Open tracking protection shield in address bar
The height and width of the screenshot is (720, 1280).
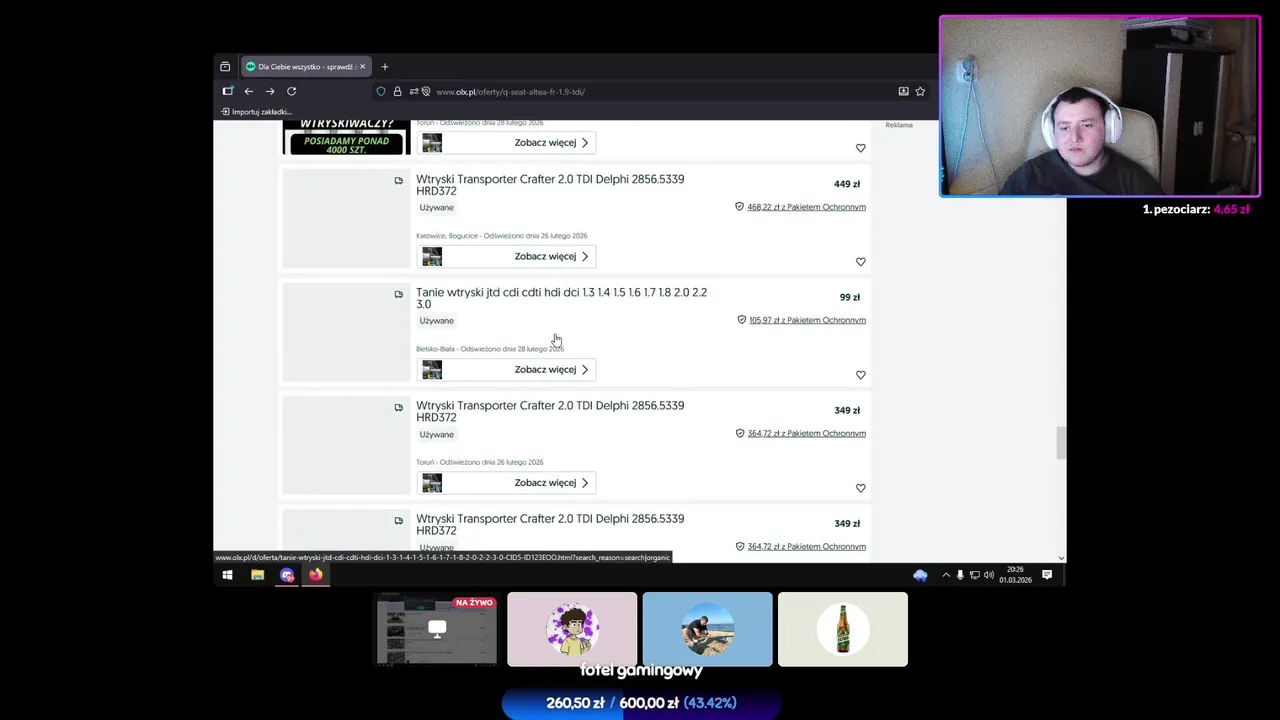coord(381,91)
